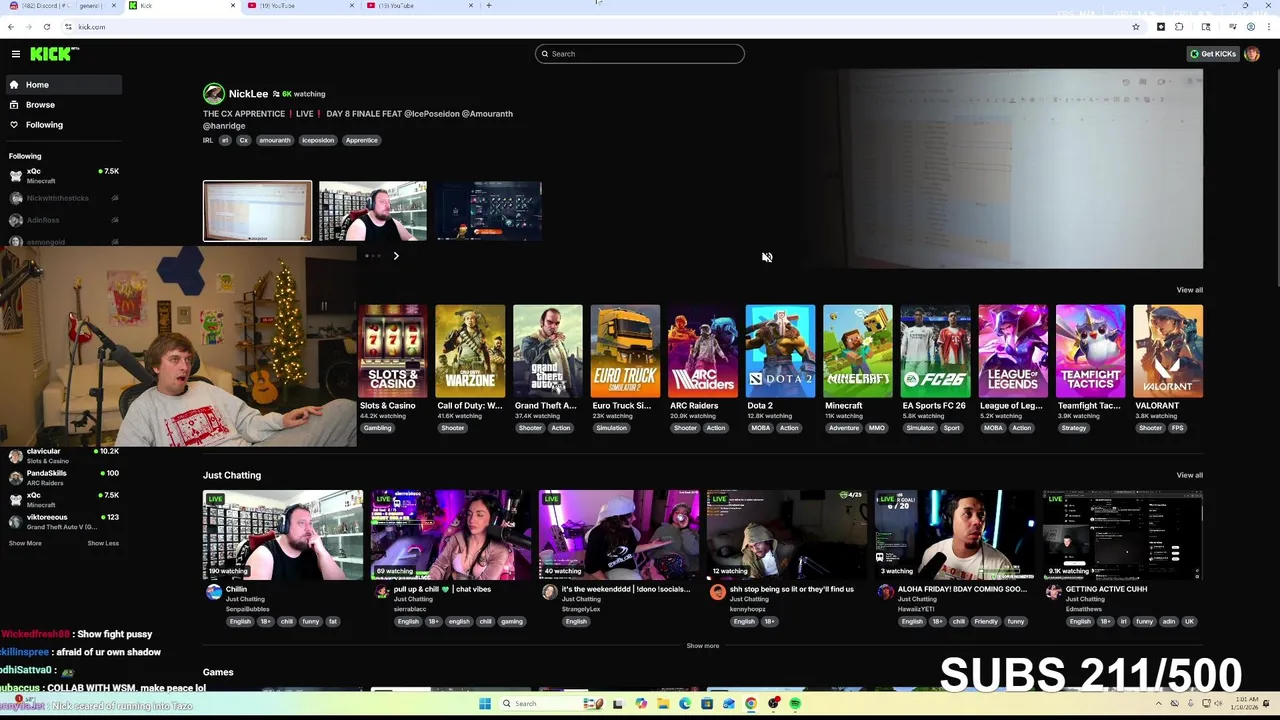The width and height of the screenshot is (1280, 720).
Task: Open NickLee's channel name link
Action: click(248, 94)
